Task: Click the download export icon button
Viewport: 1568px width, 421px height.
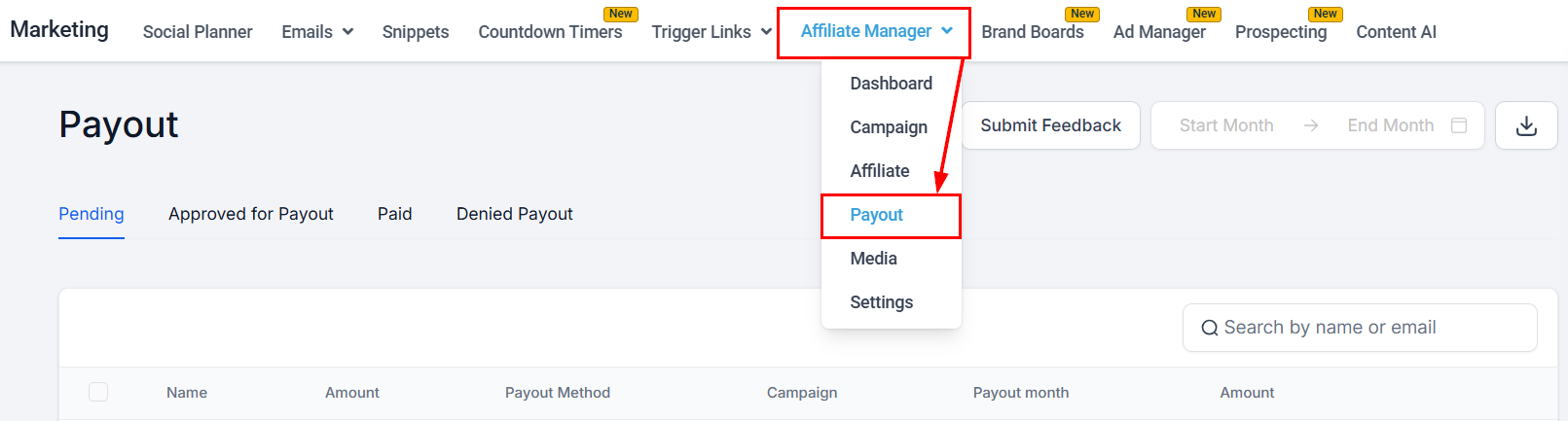Action: pyautogui.click(x=1526, y=125)
